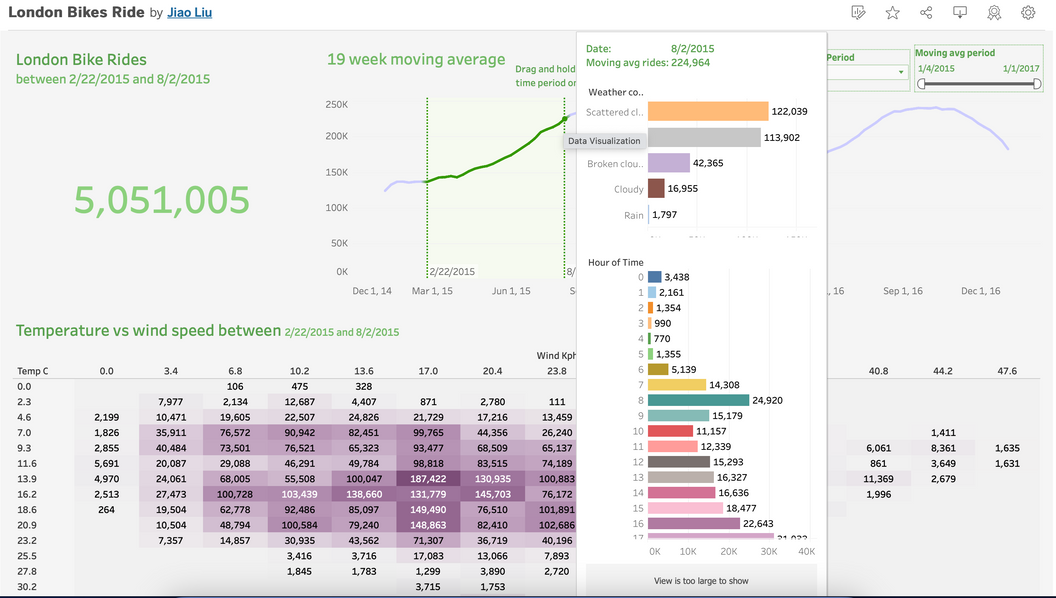Open author link Jiao Liu

click(x=189, y=12)
